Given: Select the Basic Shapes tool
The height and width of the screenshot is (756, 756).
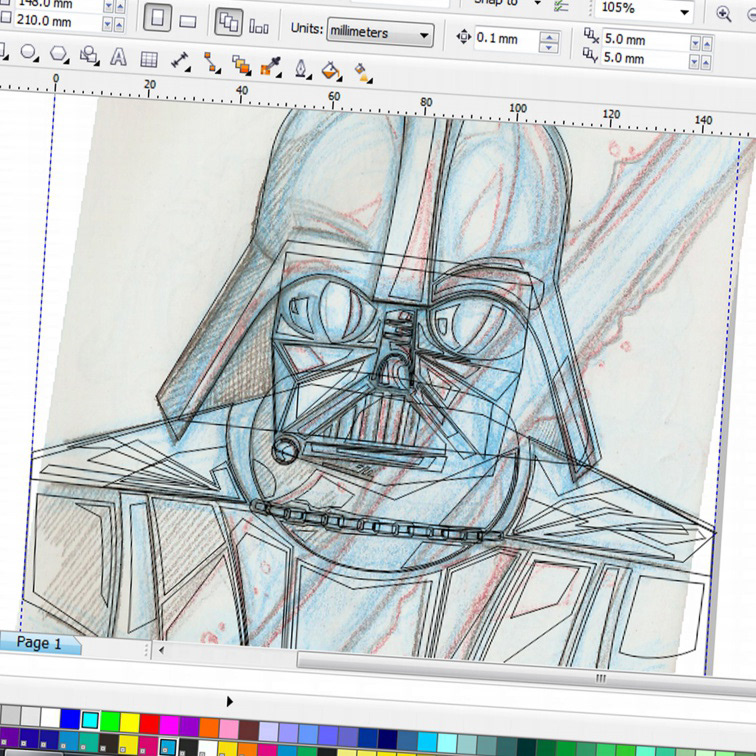Looking at the screenshot, I should click(x=89, y=55).
